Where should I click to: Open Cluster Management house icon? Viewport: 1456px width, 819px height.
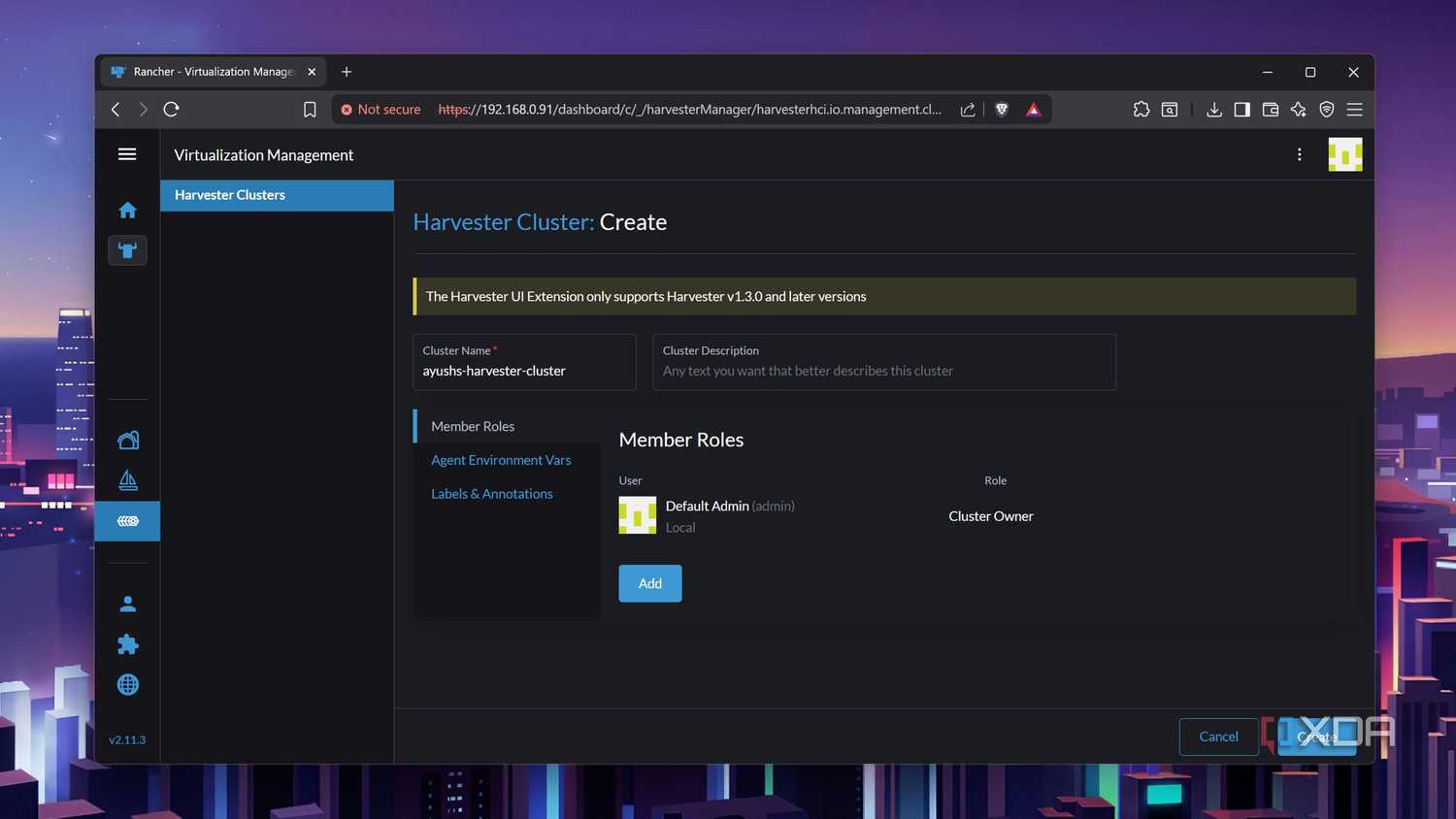point(127,441)
